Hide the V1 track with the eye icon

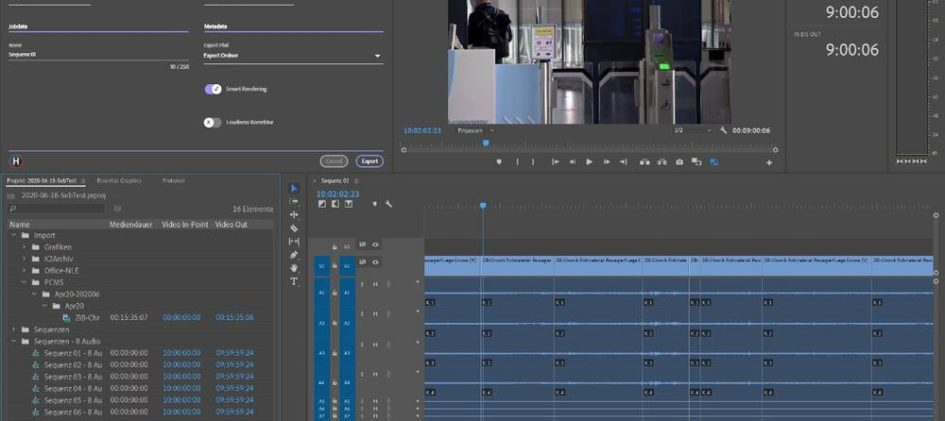375,262
